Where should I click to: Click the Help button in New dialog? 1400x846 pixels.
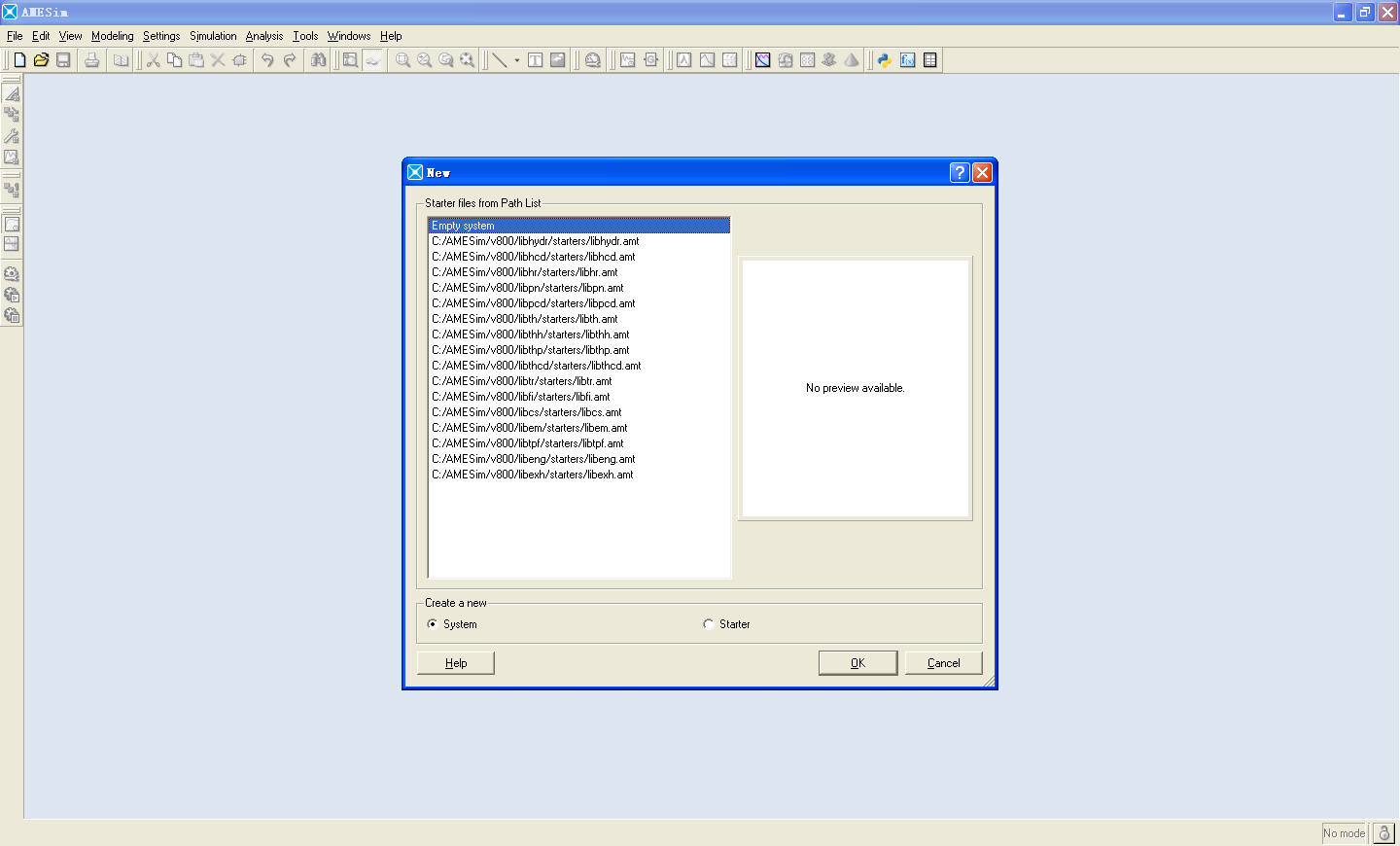point(456,663)
